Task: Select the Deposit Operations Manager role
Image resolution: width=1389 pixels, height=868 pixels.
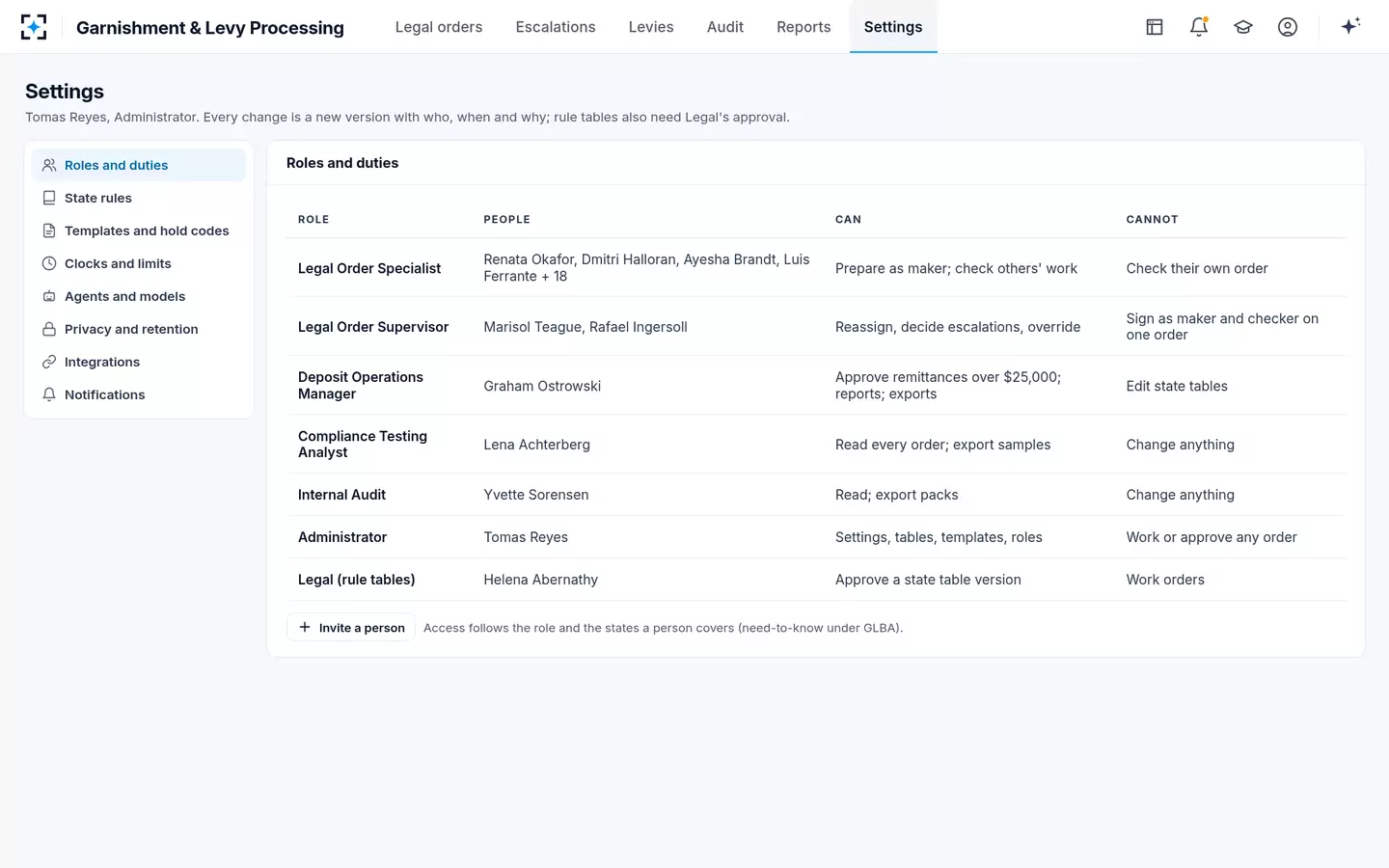Action: pyautogui.click(x=361, y=385)
